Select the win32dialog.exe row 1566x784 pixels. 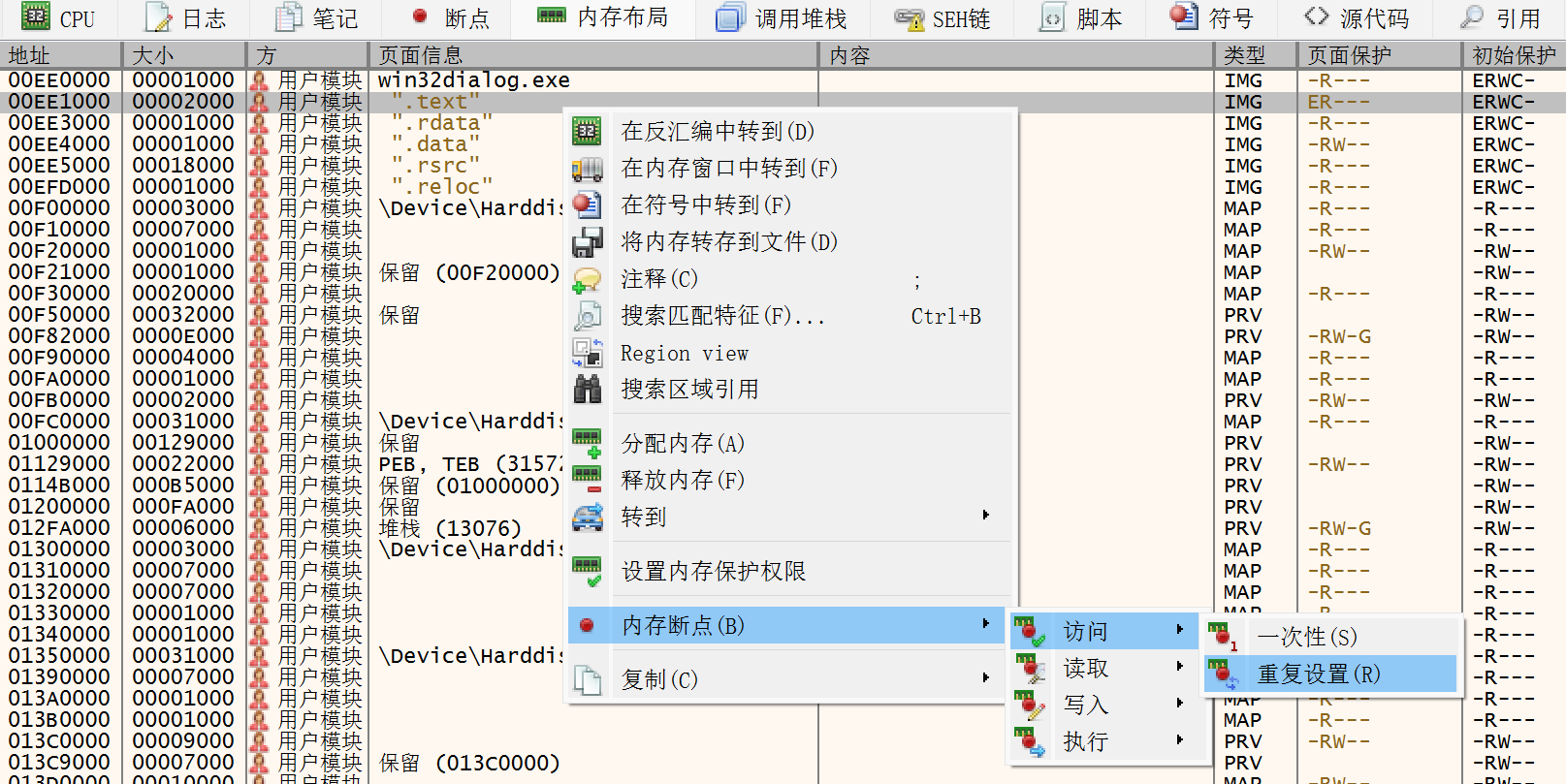783,80
